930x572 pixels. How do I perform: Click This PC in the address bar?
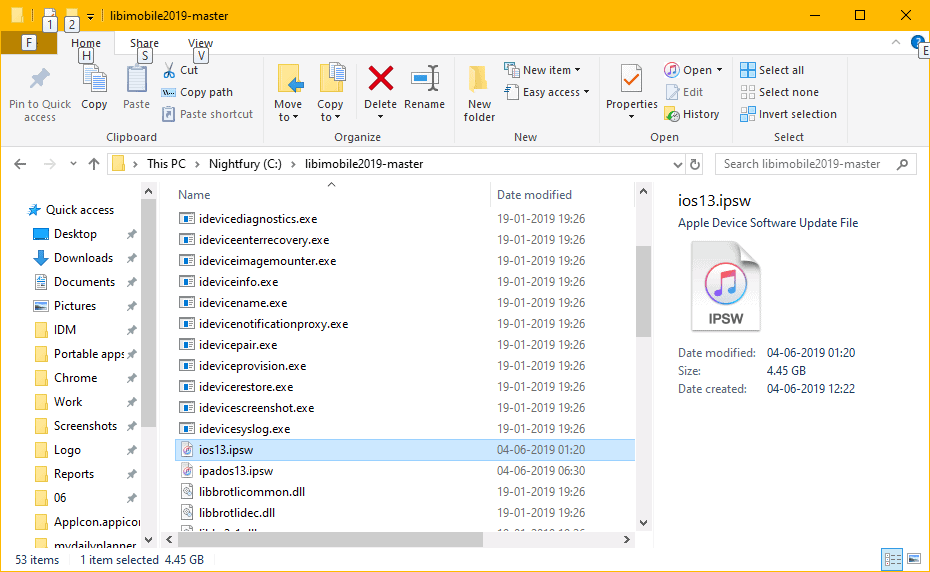click(x=166, y=164)
